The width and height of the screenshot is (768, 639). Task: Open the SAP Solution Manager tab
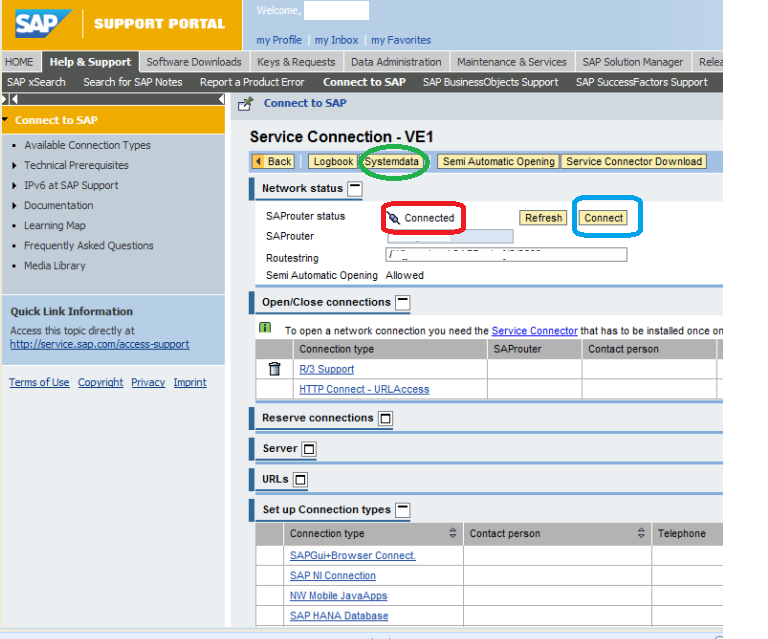(632, 62)
